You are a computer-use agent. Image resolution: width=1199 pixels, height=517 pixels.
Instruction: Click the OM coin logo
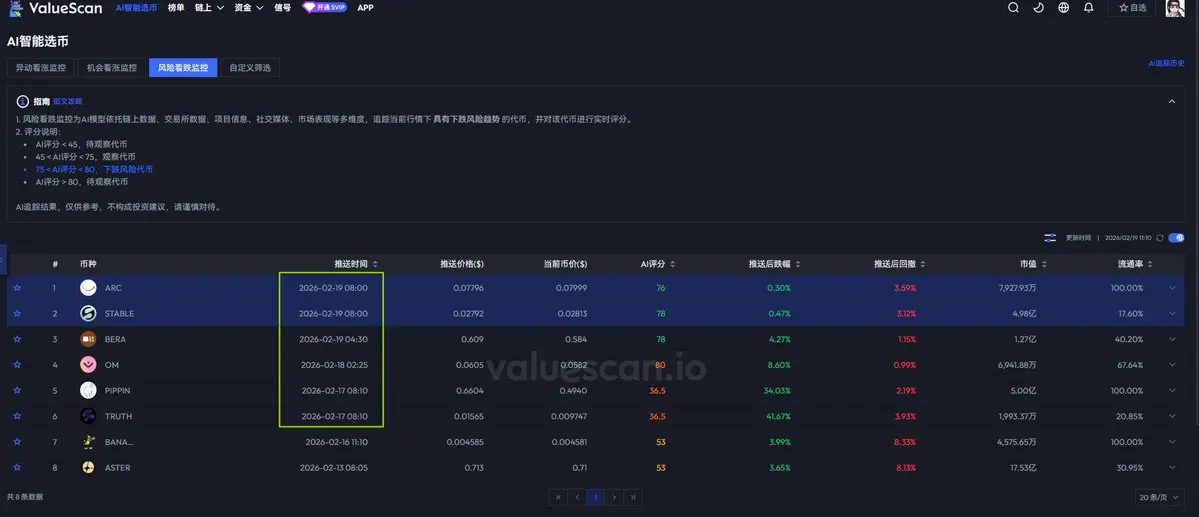coord(89,365)
